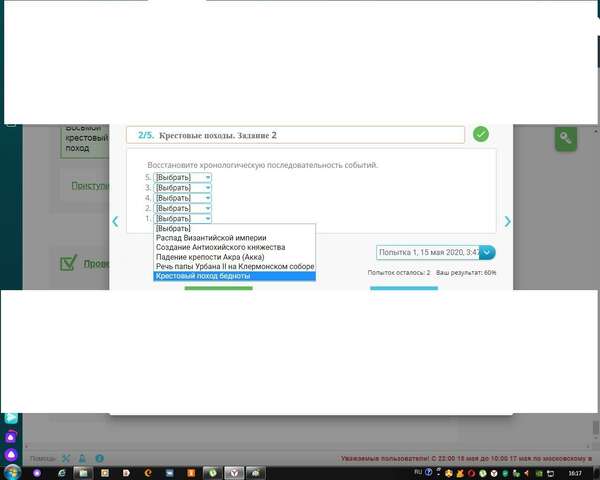Image resolution: width=600 pixels, height=480 pixels.
Task: Open the dropdown numbered 3
Action: point(183,188)
